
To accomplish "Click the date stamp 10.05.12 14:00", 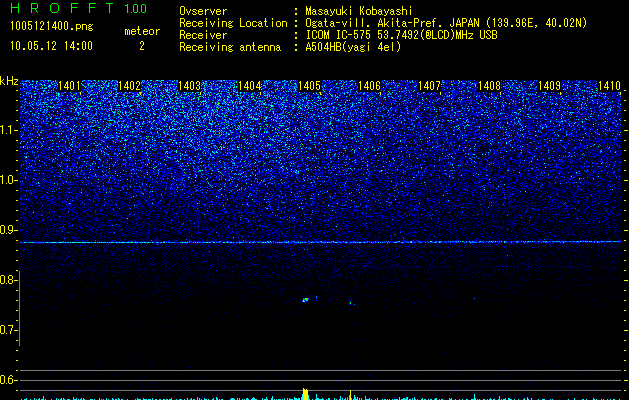I will (x=51, y=46).
